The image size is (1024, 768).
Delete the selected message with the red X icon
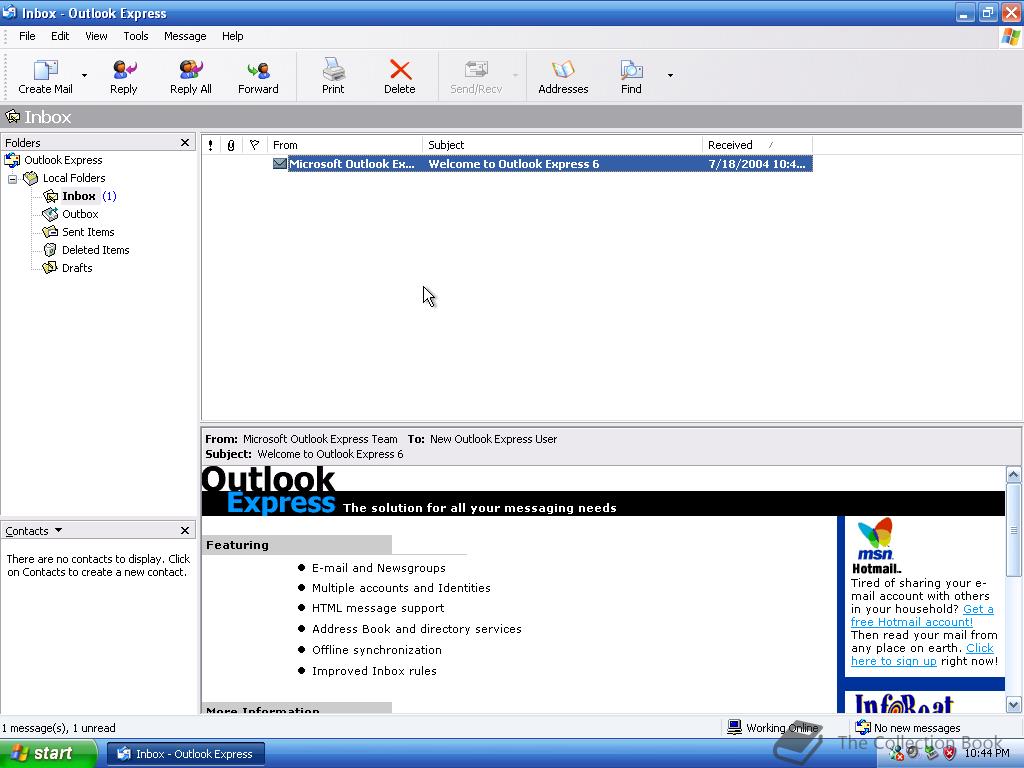click(x=400, y=70)
